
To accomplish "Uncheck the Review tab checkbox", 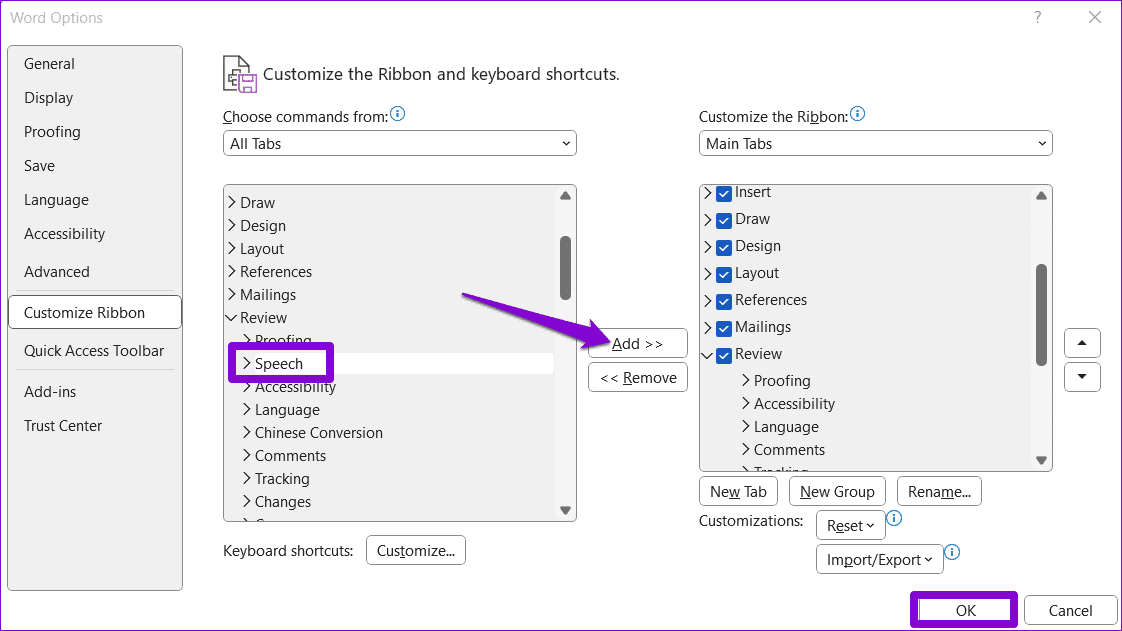I will pyautogui.click(x=723, y=356).
